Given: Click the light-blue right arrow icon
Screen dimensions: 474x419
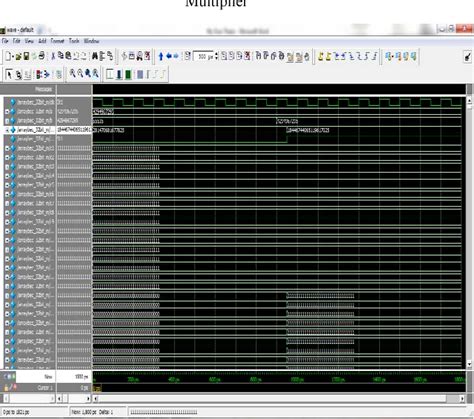Looking at the screenshot, I should (x=176, y=56).
